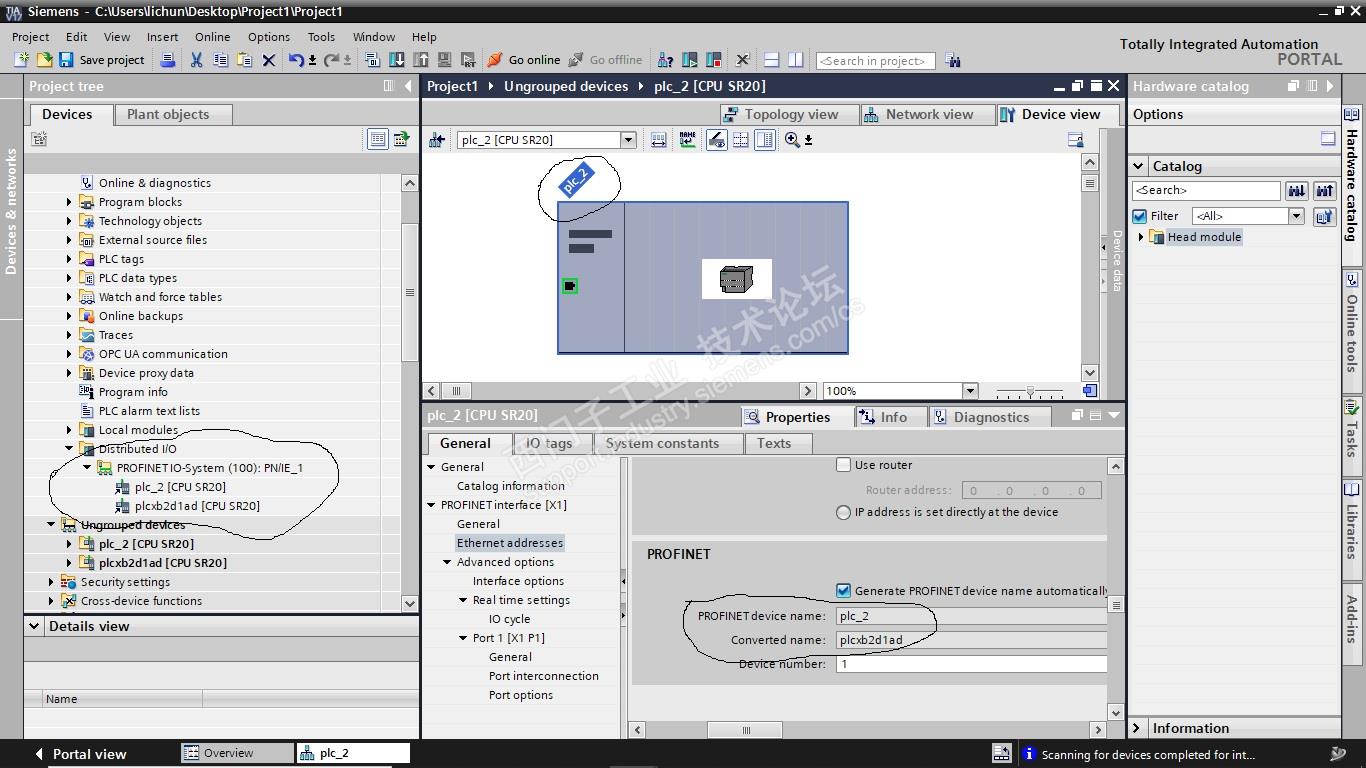Image resolution: width=1366 pixels, height=768 pixels.
Task: Collapse the Real time settings node
Action: pos(464,600)
